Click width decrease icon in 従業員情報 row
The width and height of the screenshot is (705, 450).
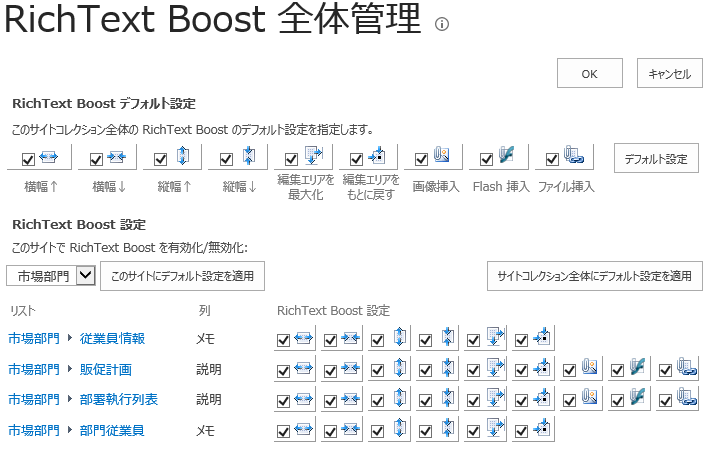[351, 337]
